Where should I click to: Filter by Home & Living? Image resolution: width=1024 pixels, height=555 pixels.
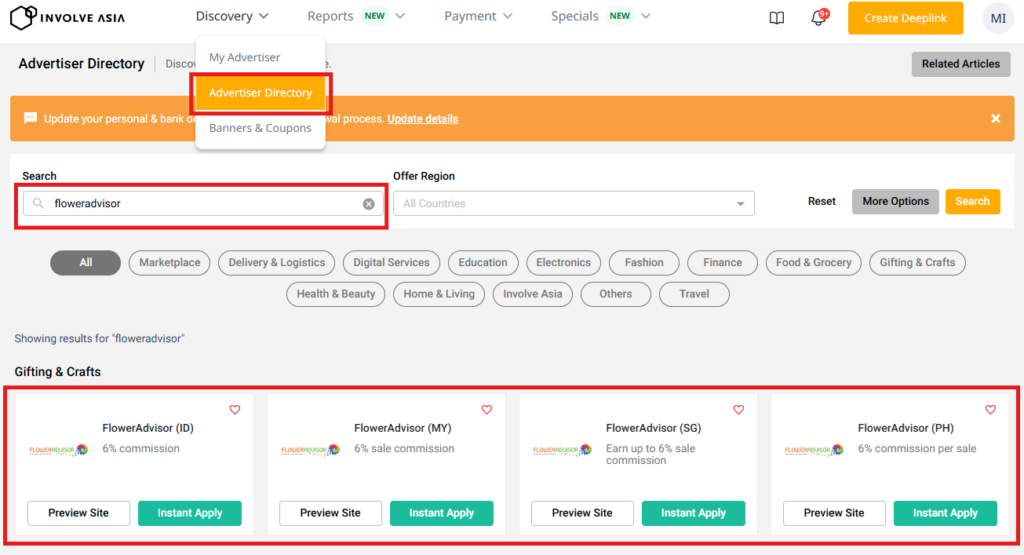tap(439, 294)
